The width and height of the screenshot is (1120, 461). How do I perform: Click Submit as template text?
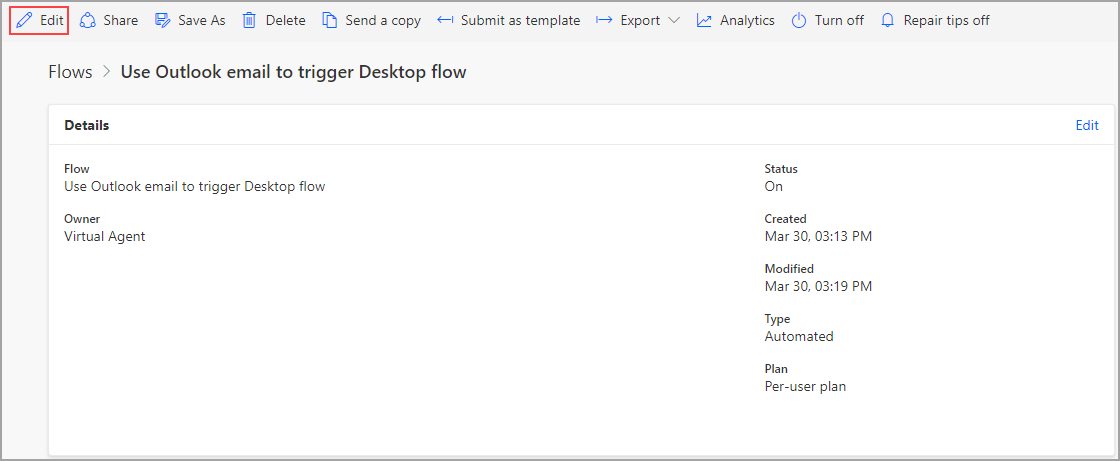coord(521,20)
